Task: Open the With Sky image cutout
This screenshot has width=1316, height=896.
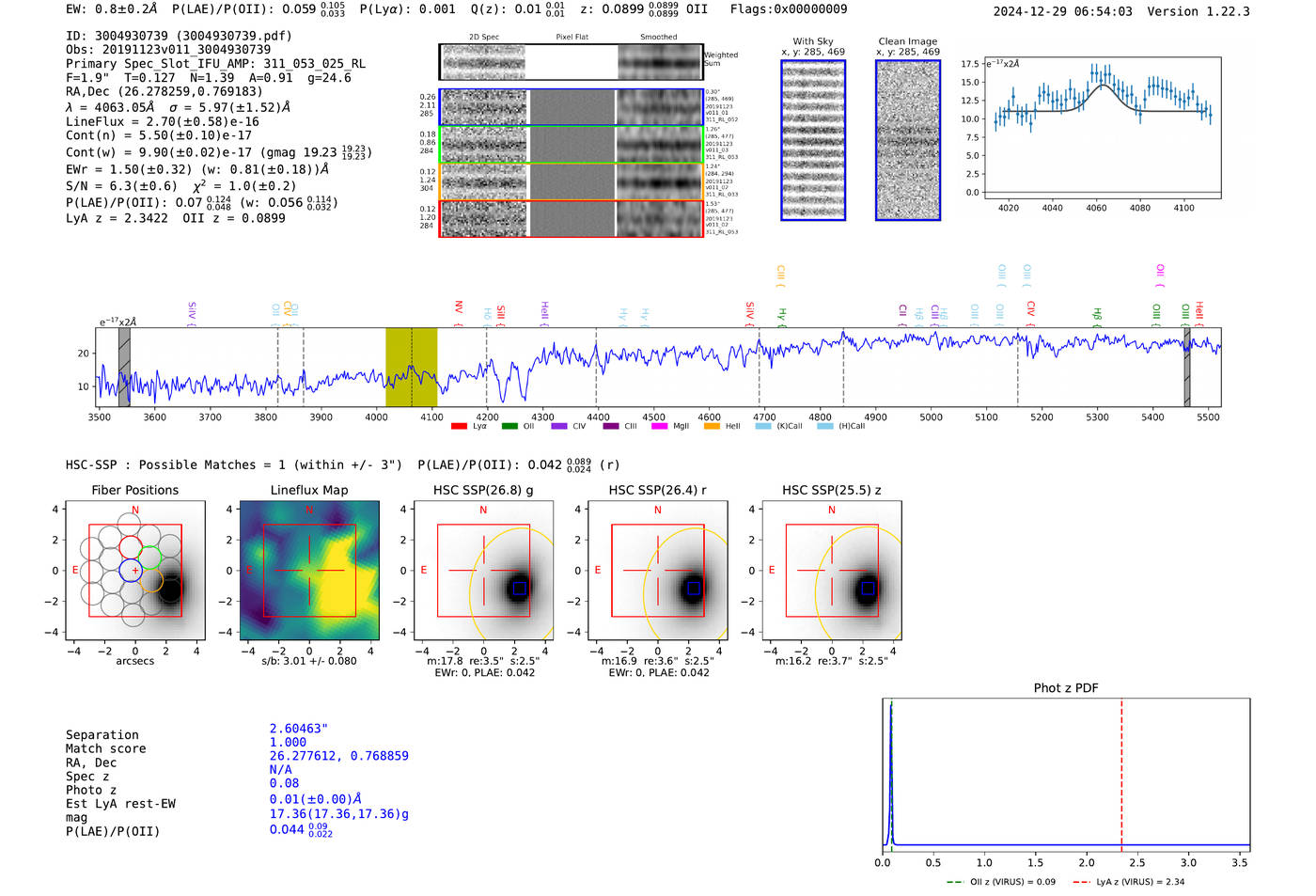Action: point(813,140)
